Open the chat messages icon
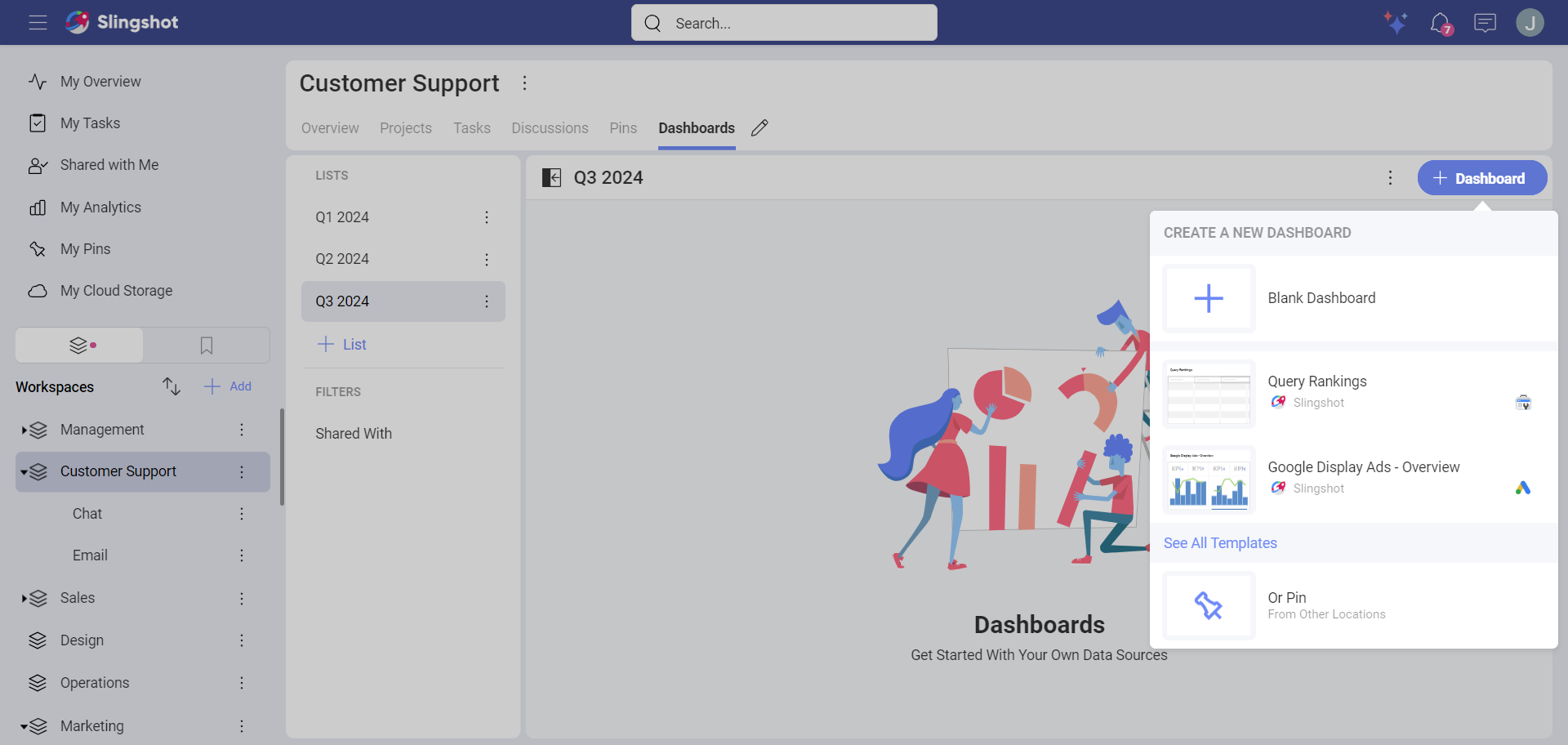The image size is (1568, 745). [1485, 22]
